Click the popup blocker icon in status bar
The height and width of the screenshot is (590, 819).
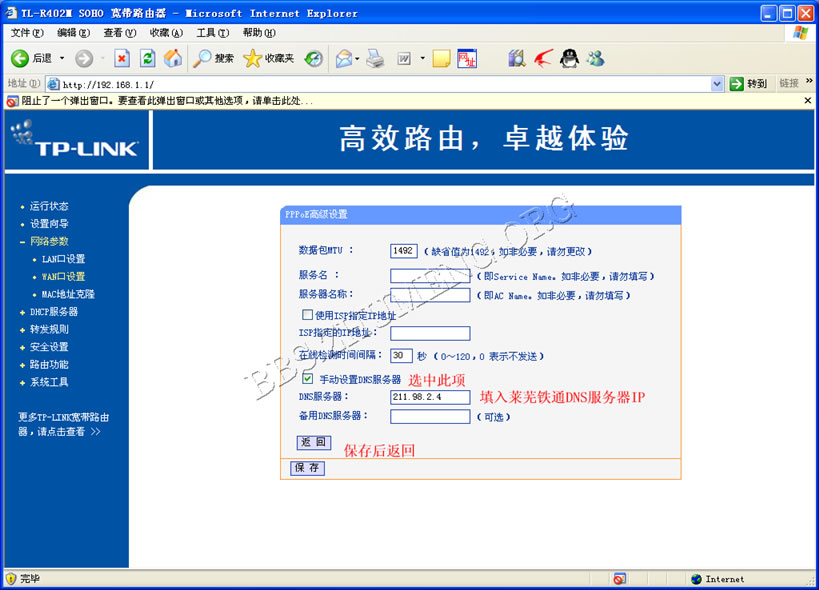coord(619,579)
